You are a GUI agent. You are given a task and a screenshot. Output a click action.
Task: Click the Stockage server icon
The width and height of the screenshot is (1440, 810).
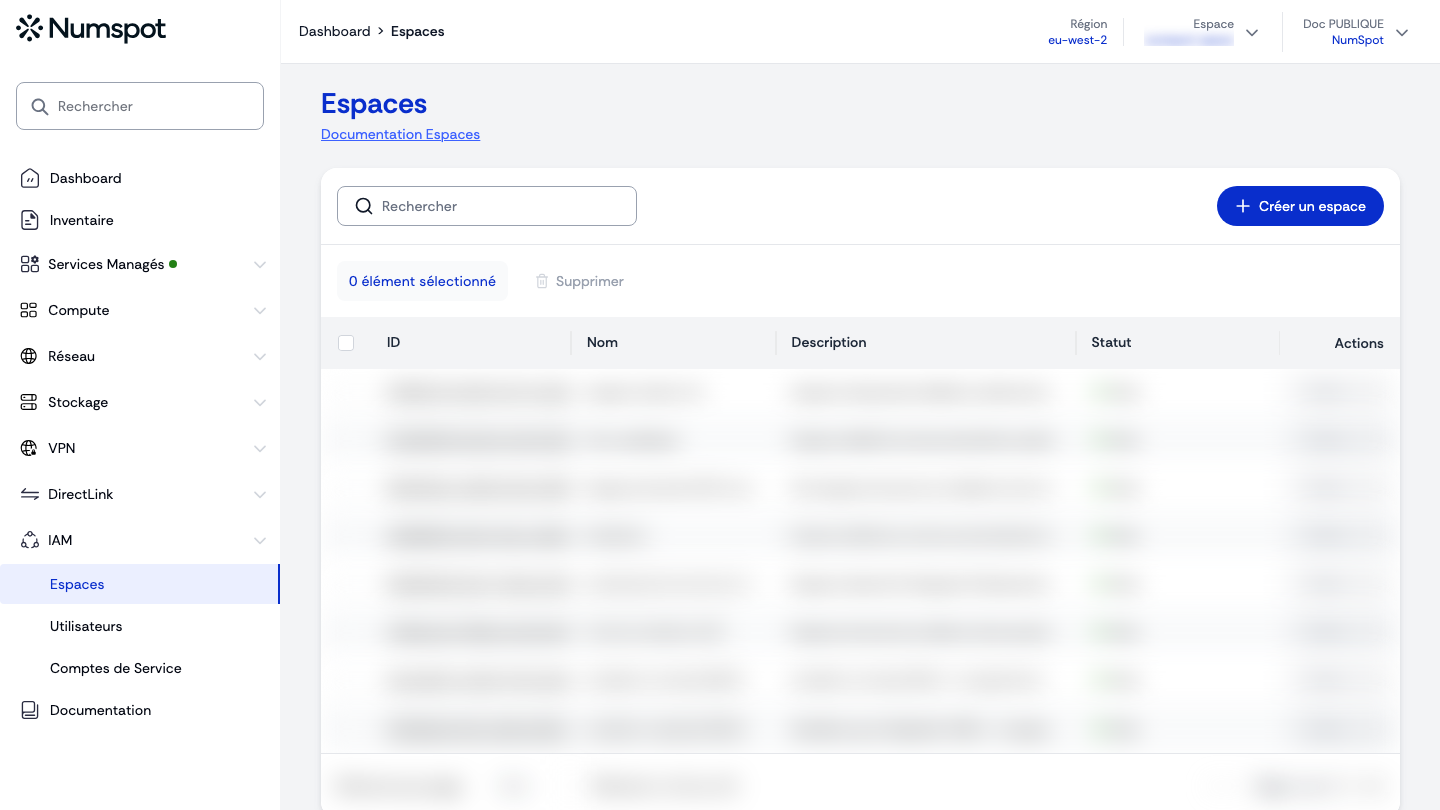(x=29, y=402)
